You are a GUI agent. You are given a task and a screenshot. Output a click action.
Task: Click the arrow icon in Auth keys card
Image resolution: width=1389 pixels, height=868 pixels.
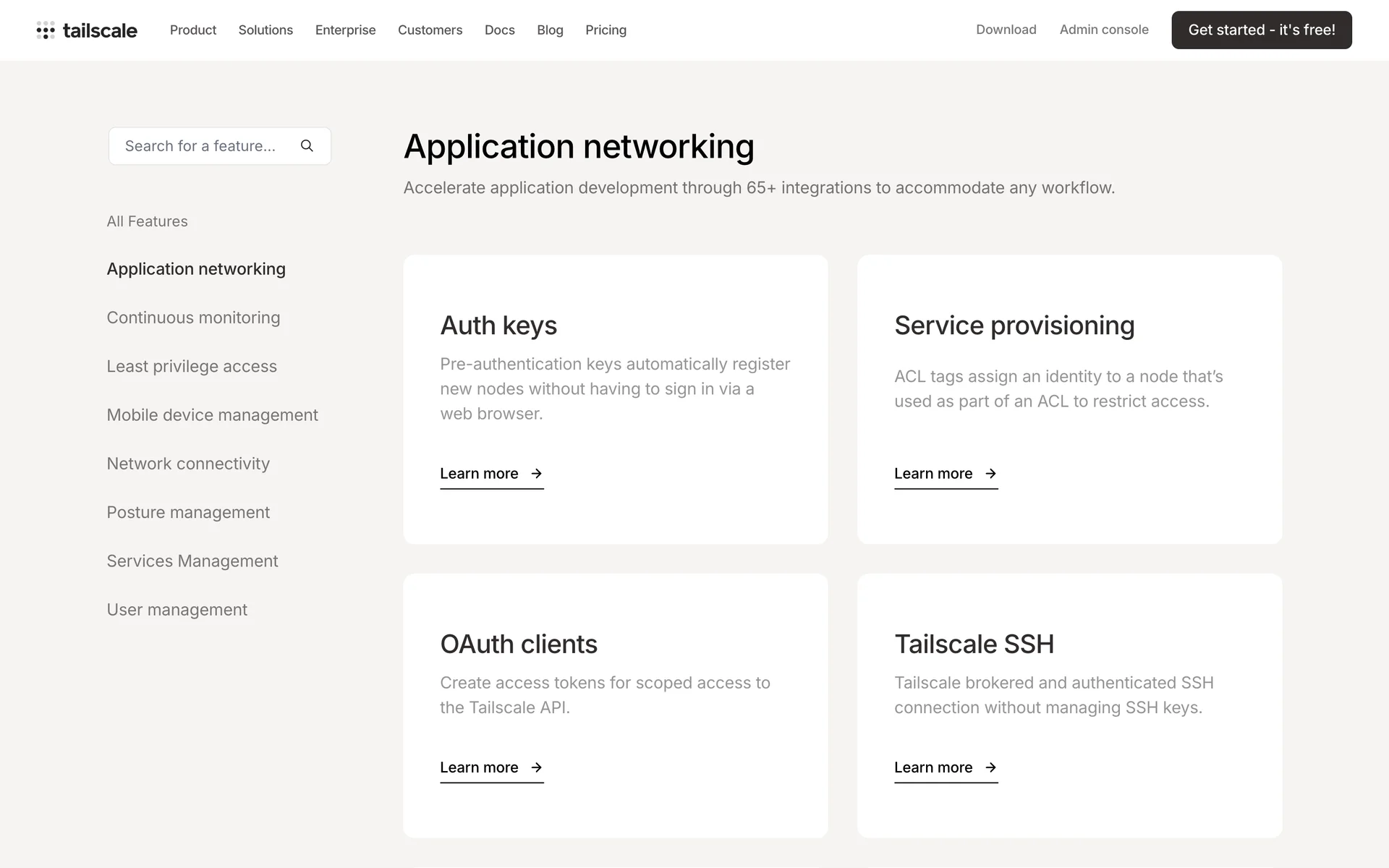point(536,474)
